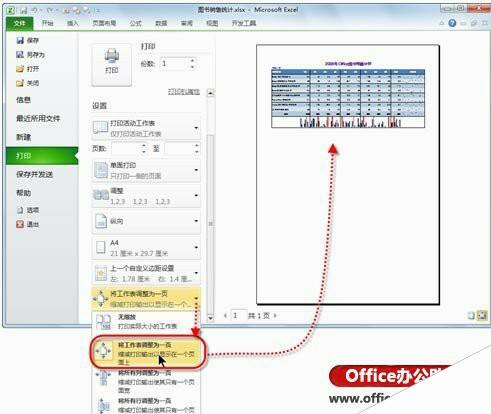Click next page arrow under preview
This screenshot has width=491, height=414.
[x=275, y=315]
